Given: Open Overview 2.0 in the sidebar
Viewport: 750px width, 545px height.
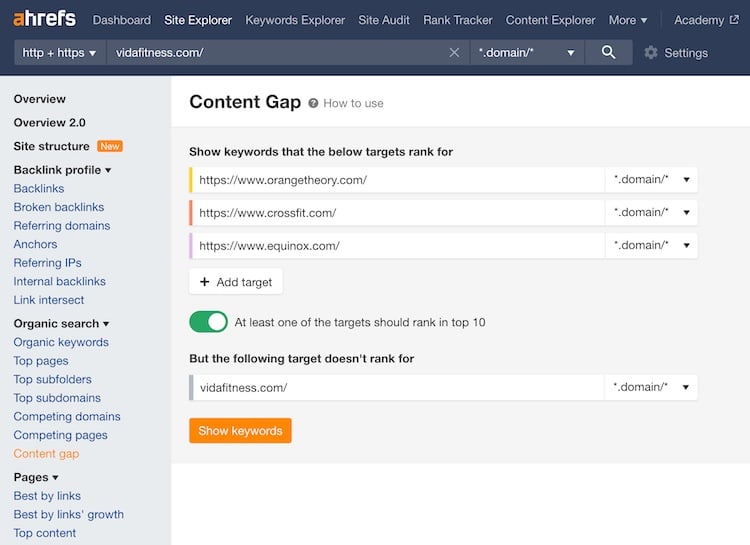Looking at the screenshot, I should (49, 122).
